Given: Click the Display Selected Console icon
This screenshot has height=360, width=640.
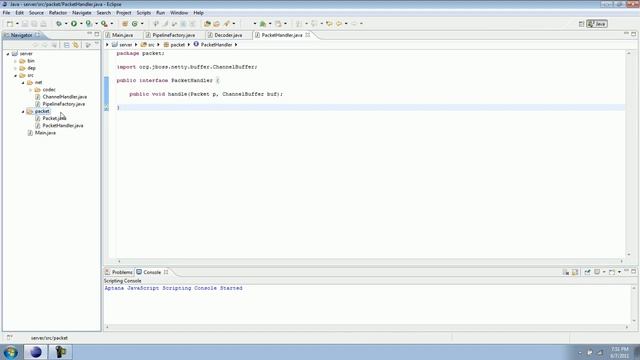Looking at the screenshot, I should tap(597, 272).
